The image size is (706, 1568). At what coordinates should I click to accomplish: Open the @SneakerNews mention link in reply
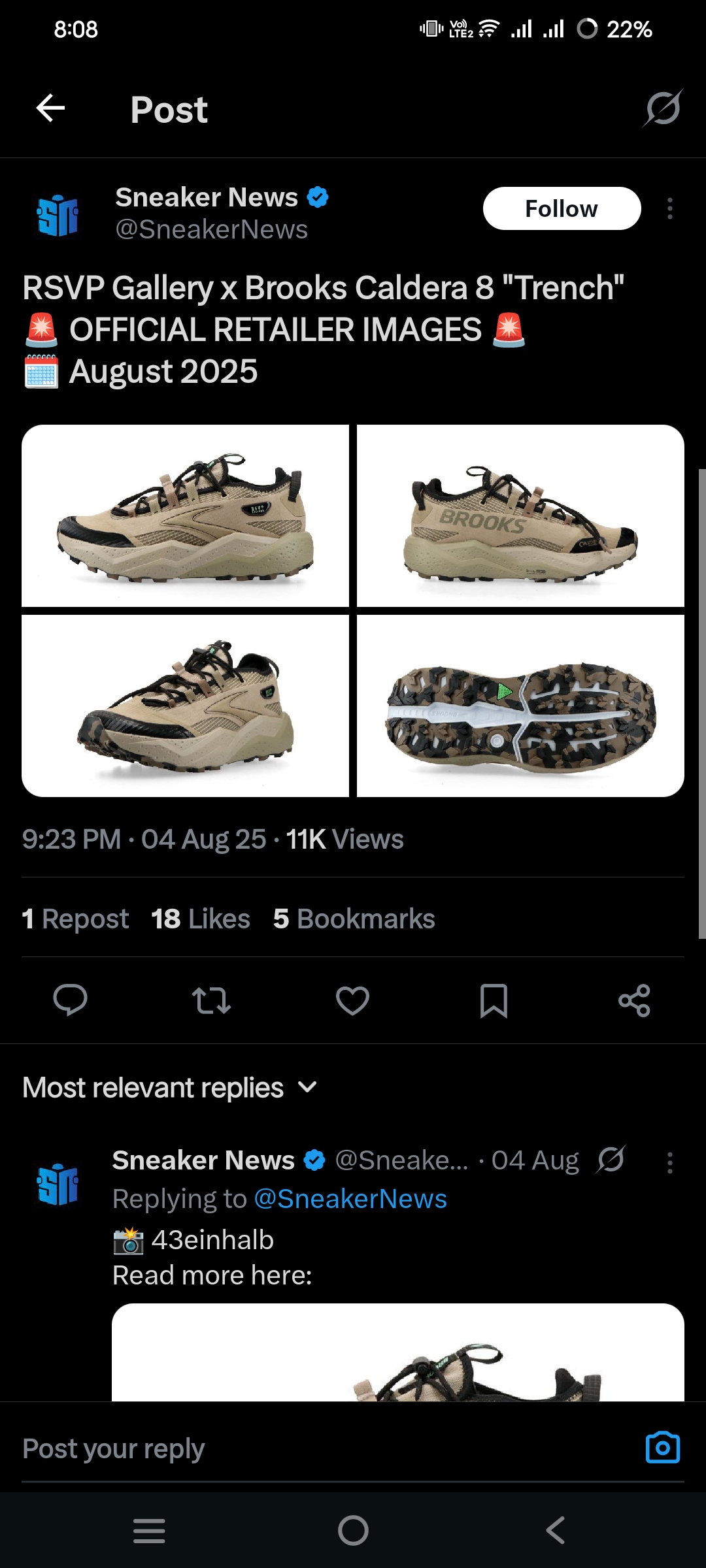click(x=350, y=1199)
